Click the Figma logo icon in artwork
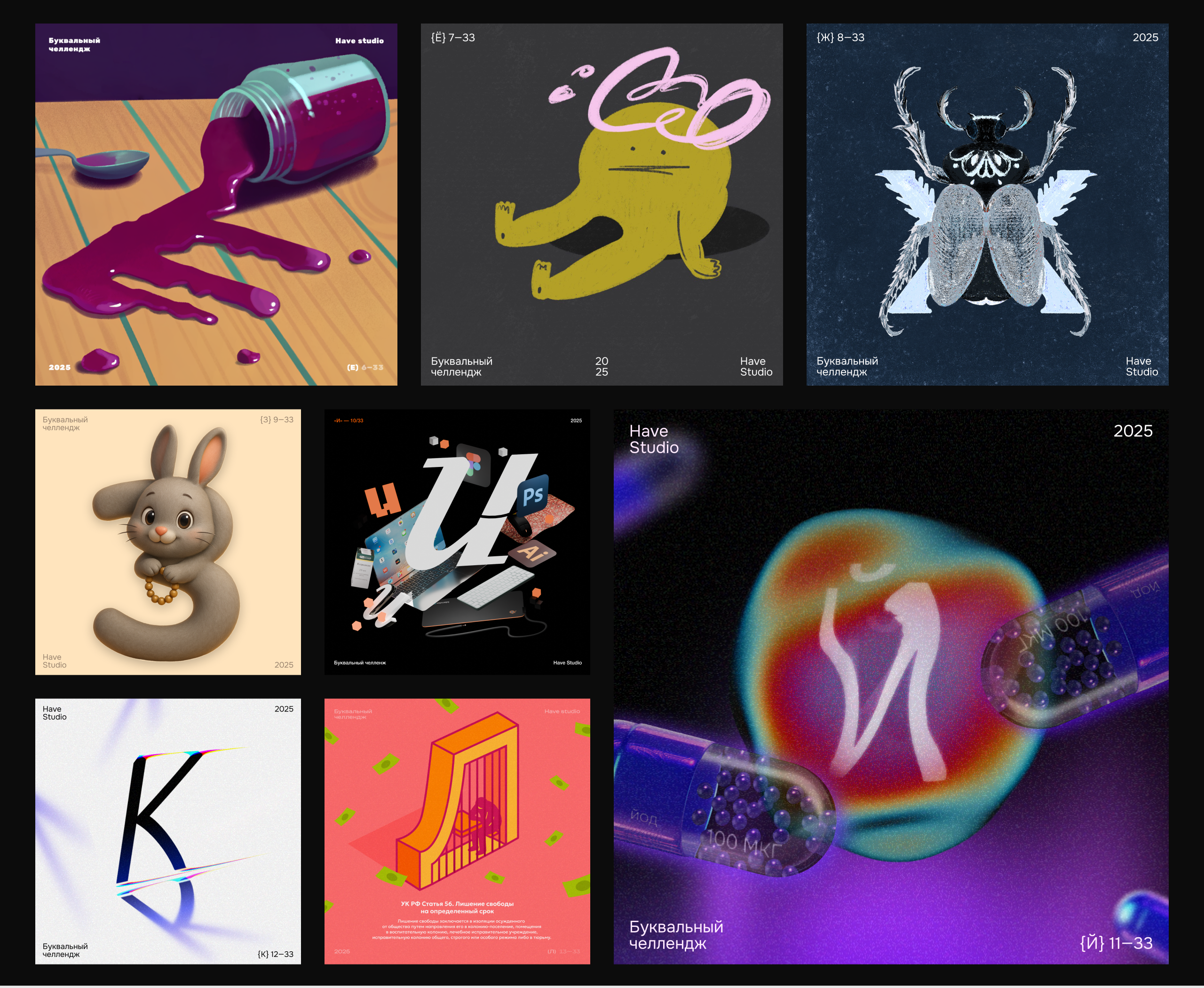 [x=473, y=464]
